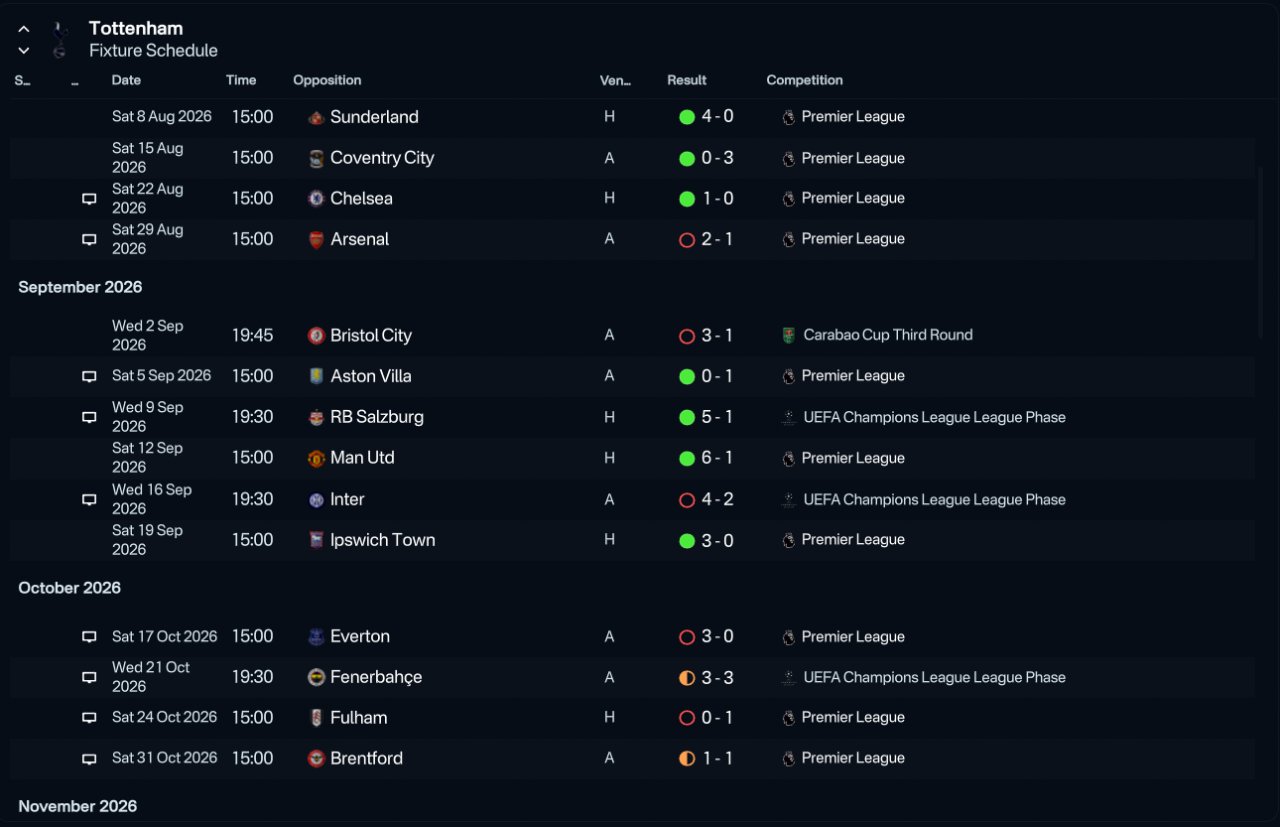Click the Tottenham club crest icon
Image resolution: width=1280 pixels, height=827 pixels.
(60, 40)
